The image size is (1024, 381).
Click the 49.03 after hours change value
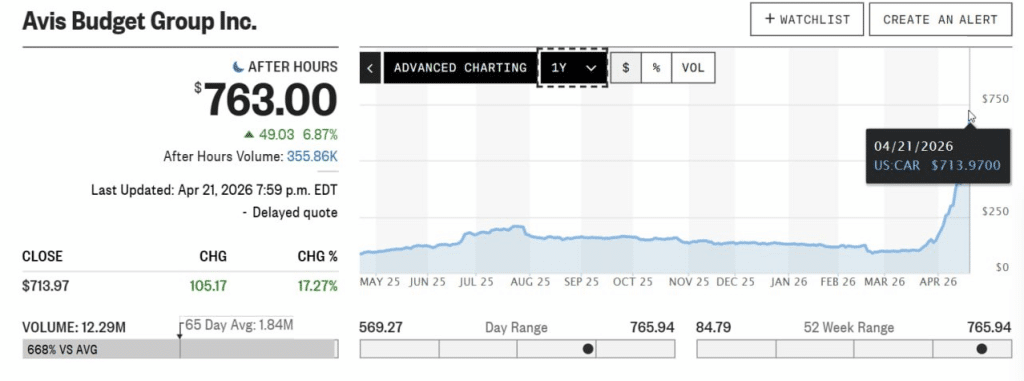click(x=277, y=135)
